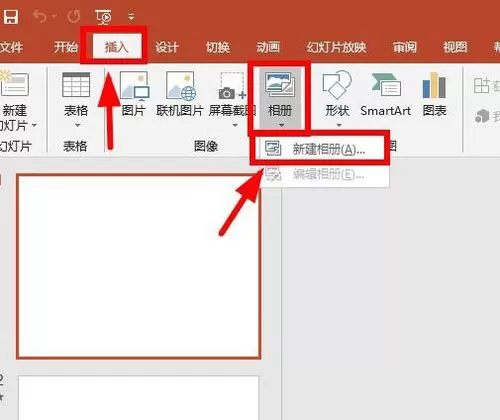Switch to the 动画 tab
The width and height of the screenshot is (500, 420).
point(268,47)
